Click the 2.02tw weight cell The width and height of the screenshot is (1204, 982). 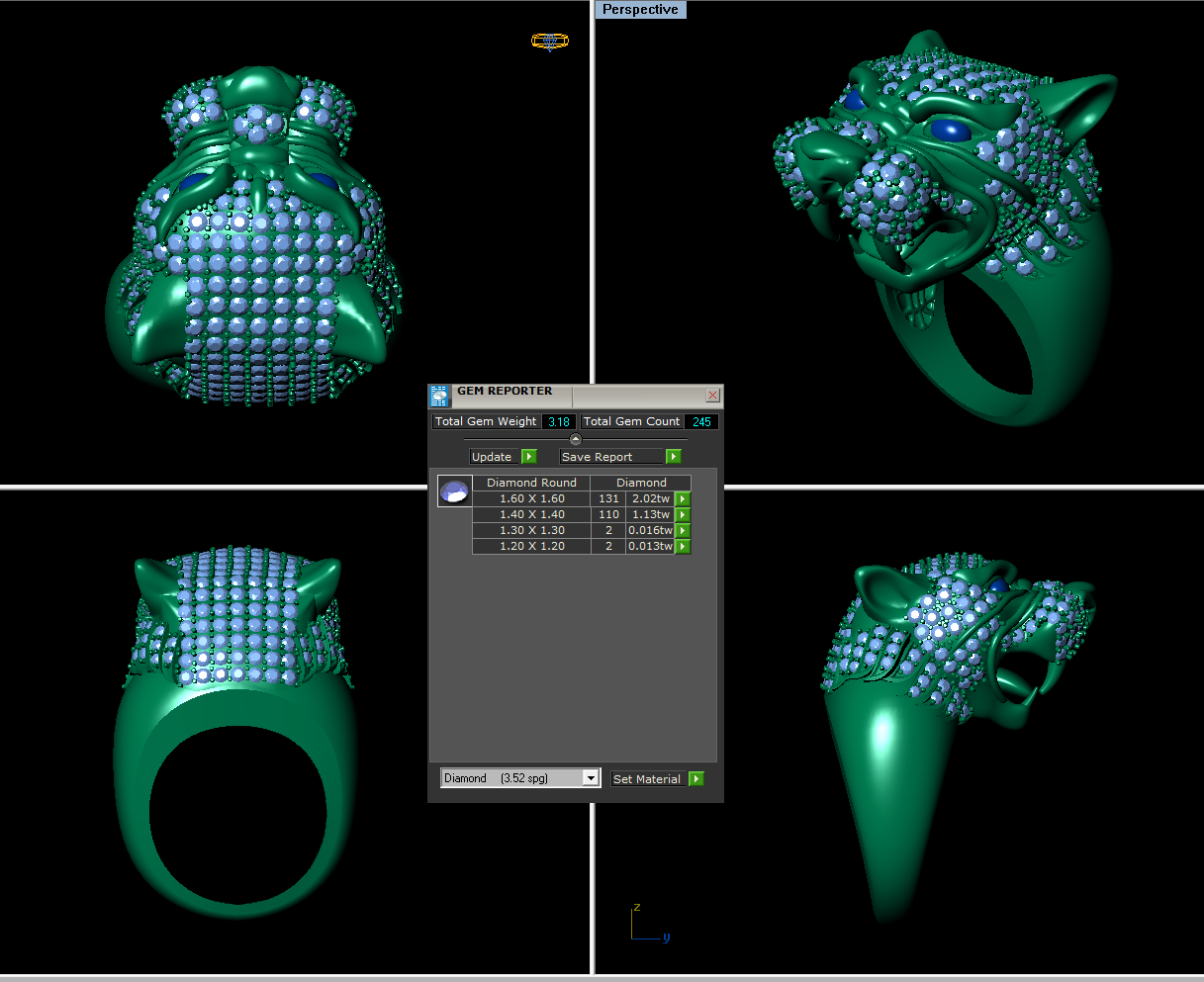point(650,499)
